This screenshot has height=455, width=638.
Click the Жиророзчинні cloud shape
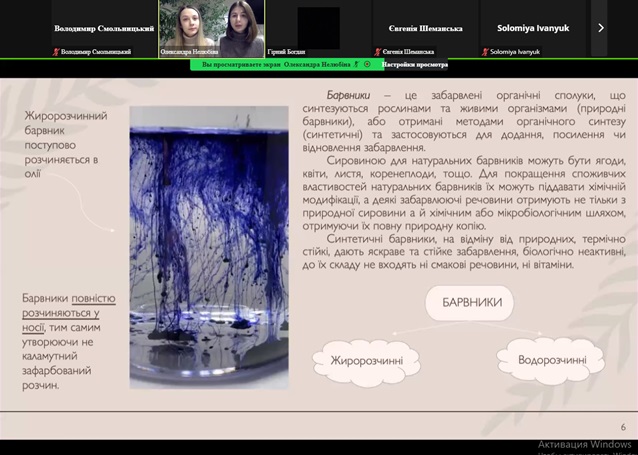coord(367,361)
